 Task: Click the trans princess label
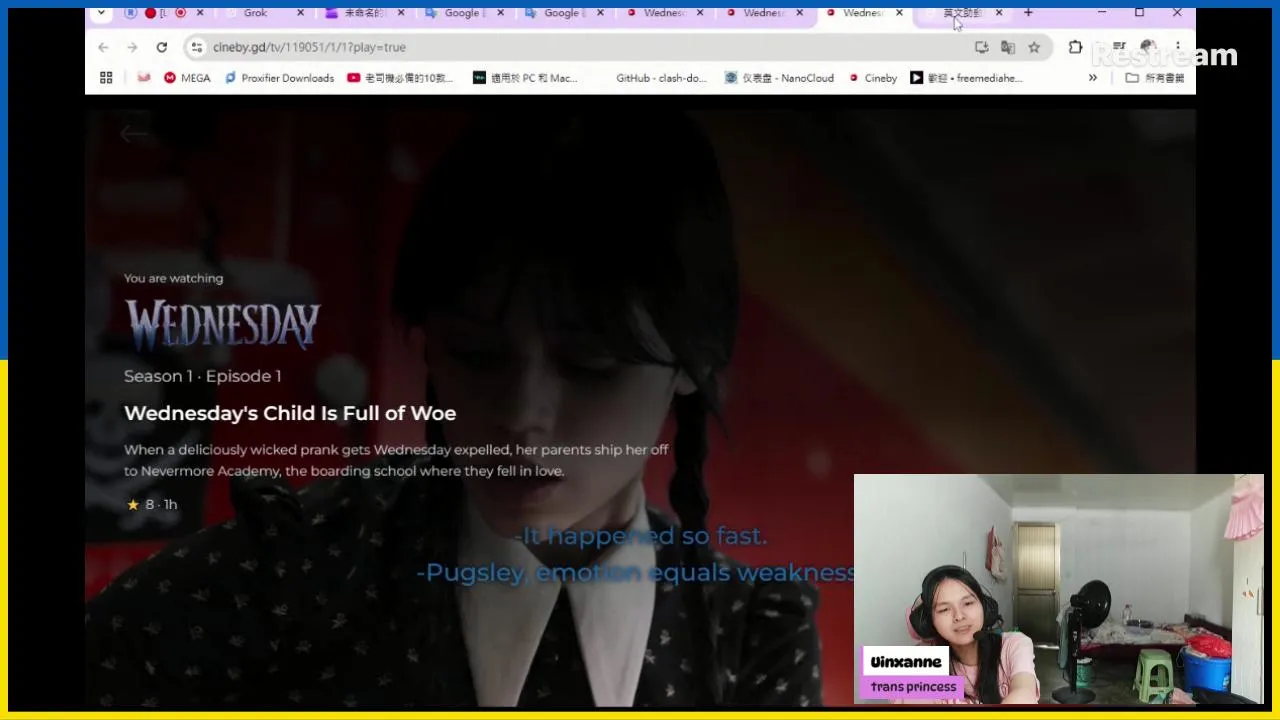(x=913, y=687)
